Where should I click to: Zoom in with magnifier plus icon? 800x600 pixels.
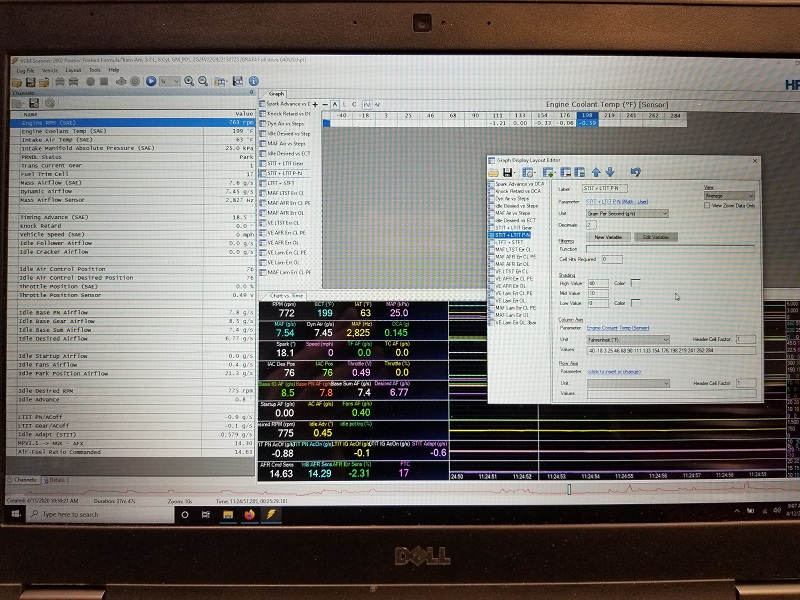189,81
